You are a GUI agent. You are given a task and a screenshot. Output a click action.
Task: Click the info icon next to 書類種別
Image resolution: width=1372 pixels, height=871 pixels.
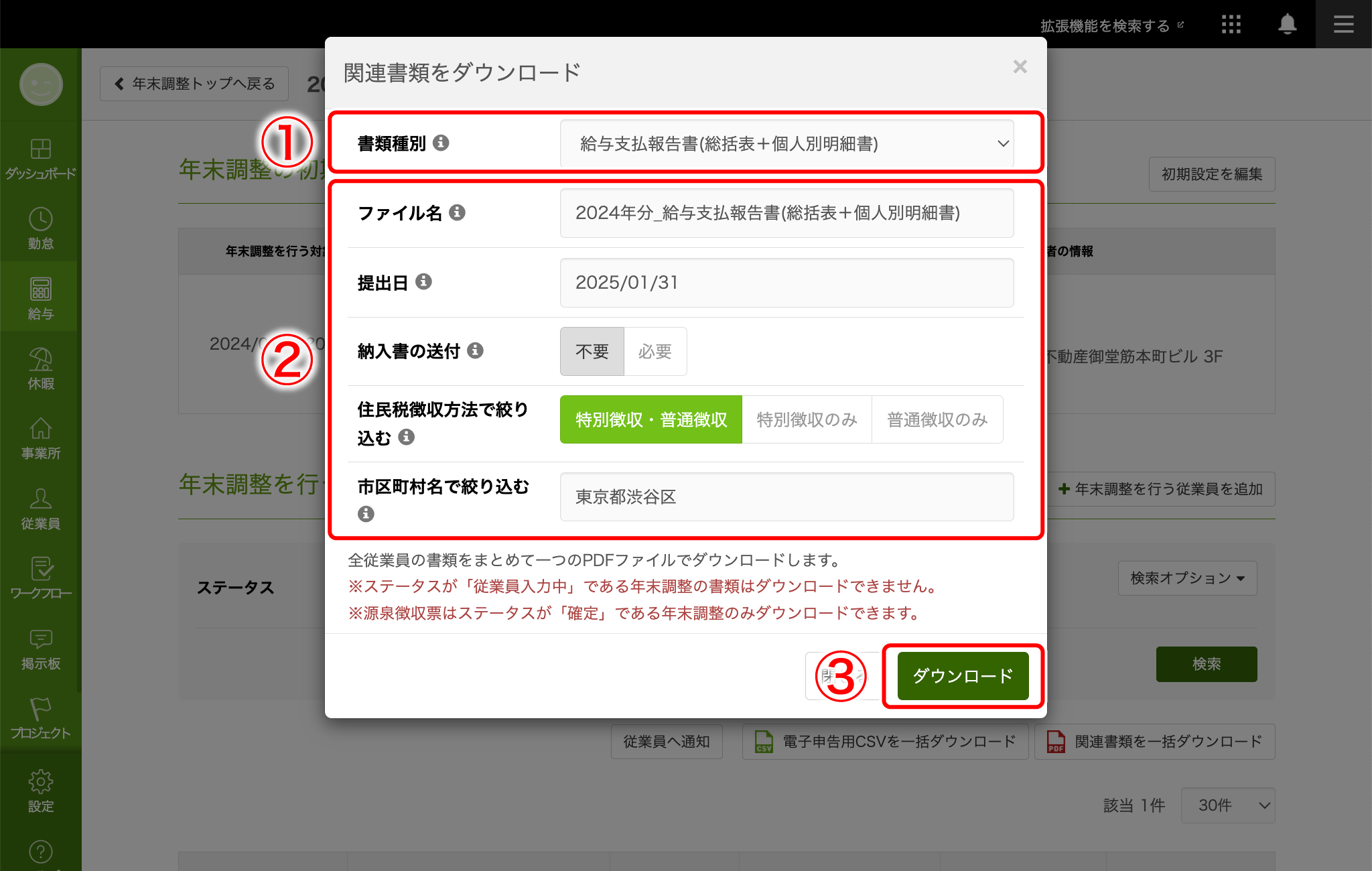tap(441, 143)
